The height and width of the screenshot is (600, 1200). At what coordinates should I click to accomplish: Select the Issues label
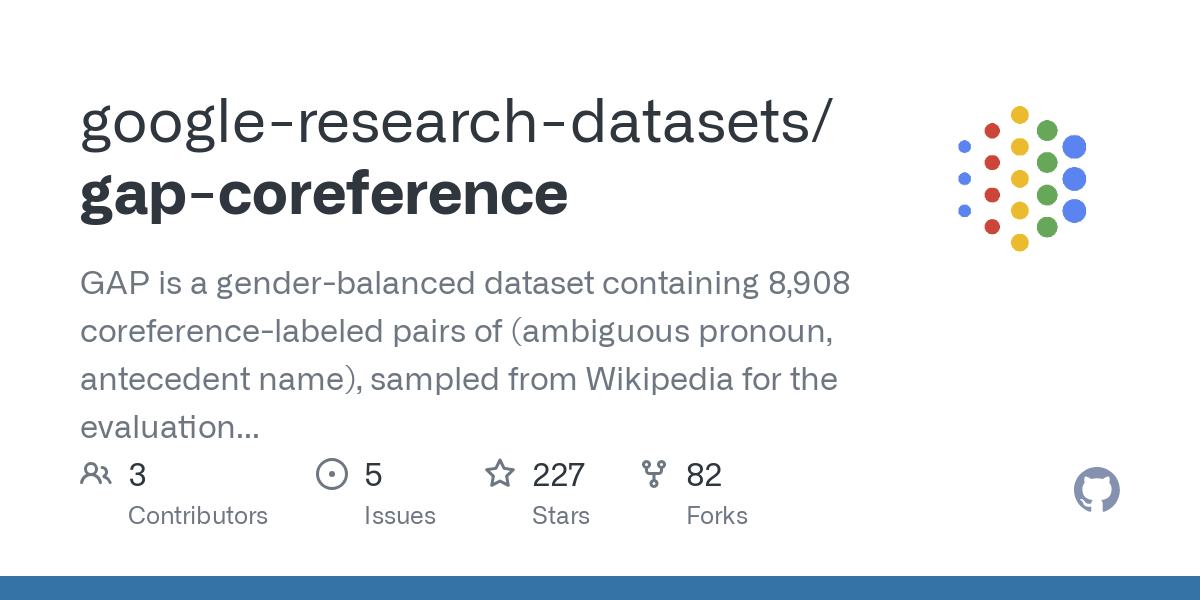point(400,516)
